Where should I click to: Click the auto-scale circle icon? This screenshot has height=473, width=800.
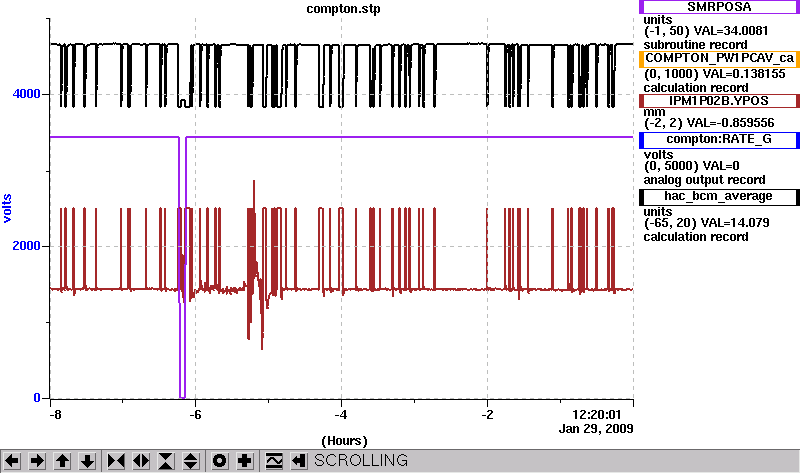[x=219, y=461]
